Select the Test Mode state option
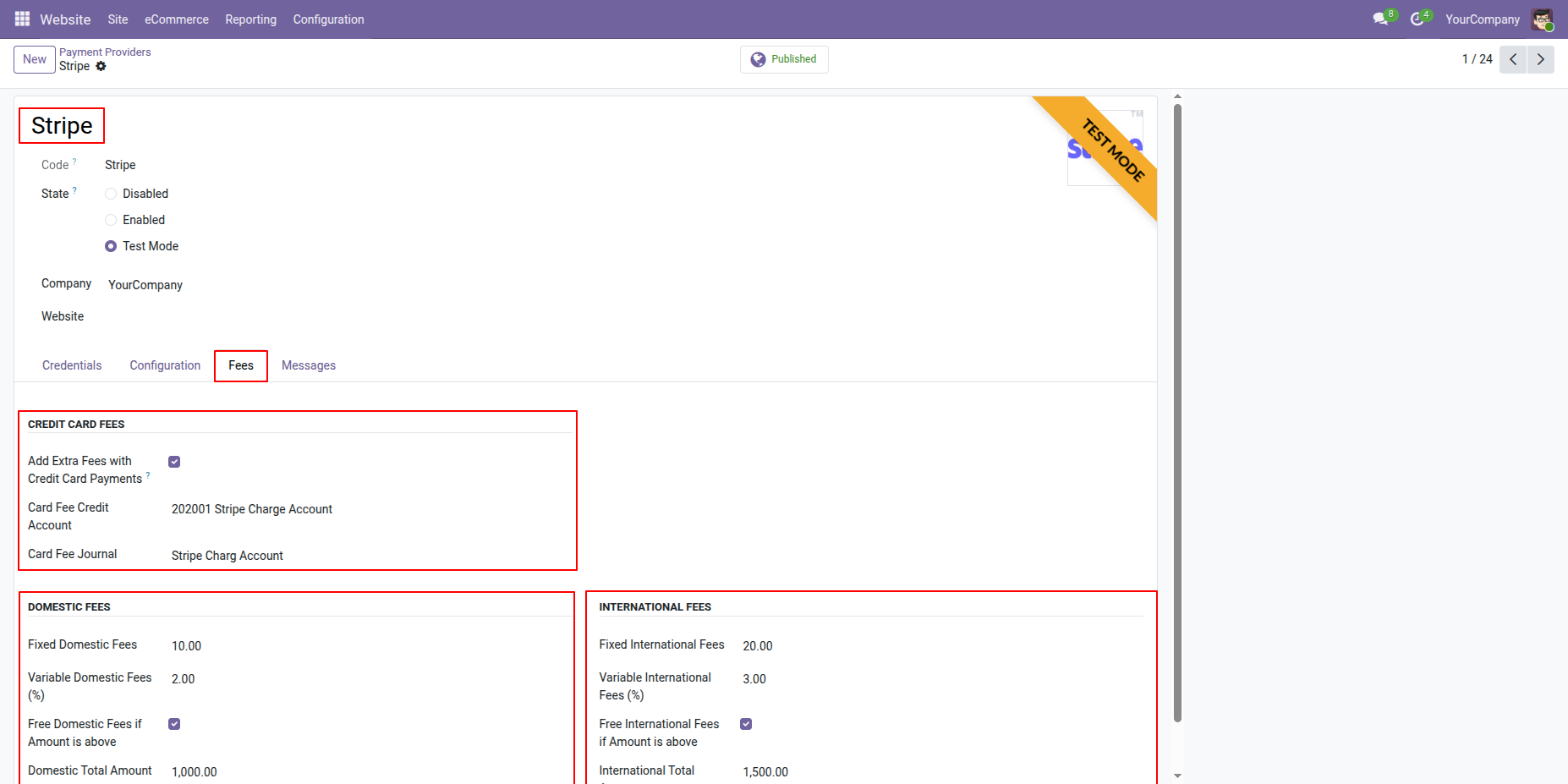The height and width of the screenshot is (784, 1568). 111,246
